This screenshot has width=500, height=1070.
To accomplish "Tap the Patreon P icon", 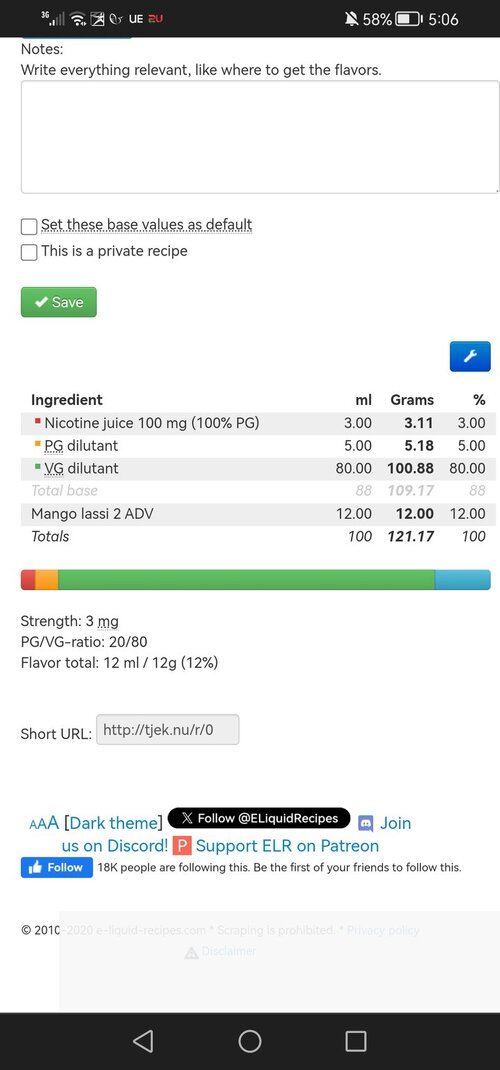I will pyautogui.click(x=181, y=846).
